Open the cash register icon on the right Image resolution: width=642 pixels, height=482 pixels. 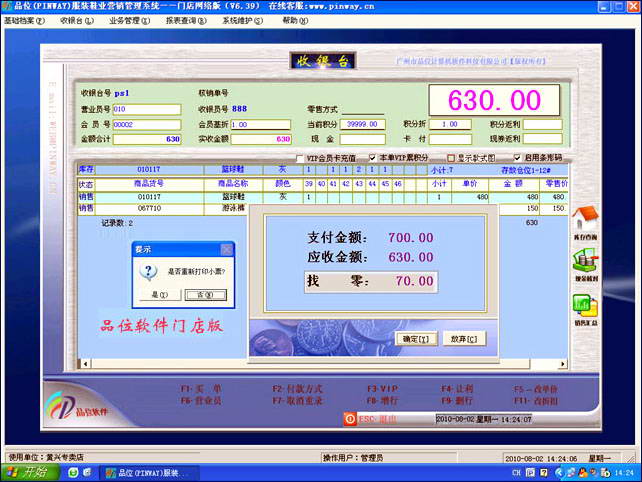(585, 260)
